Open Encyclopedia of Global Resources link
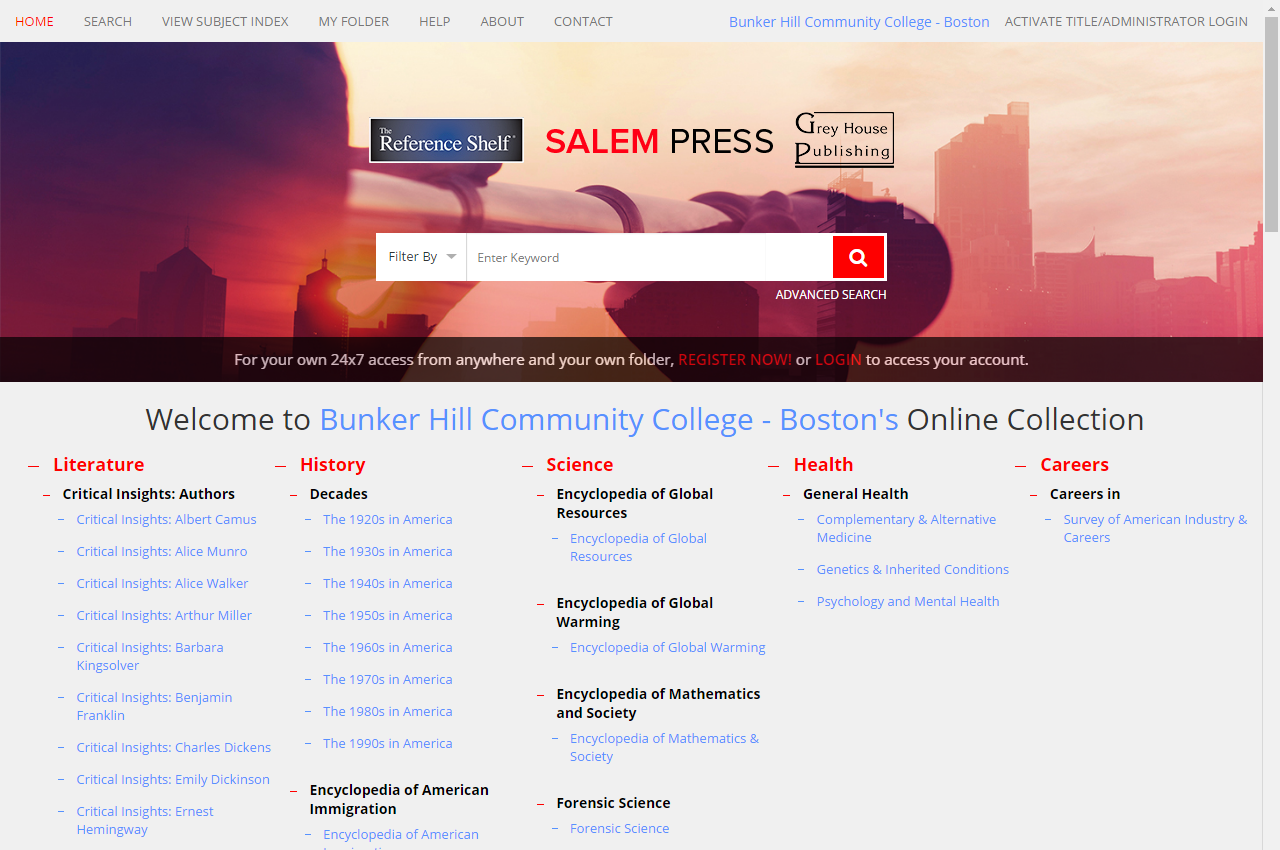 point(638,547)
